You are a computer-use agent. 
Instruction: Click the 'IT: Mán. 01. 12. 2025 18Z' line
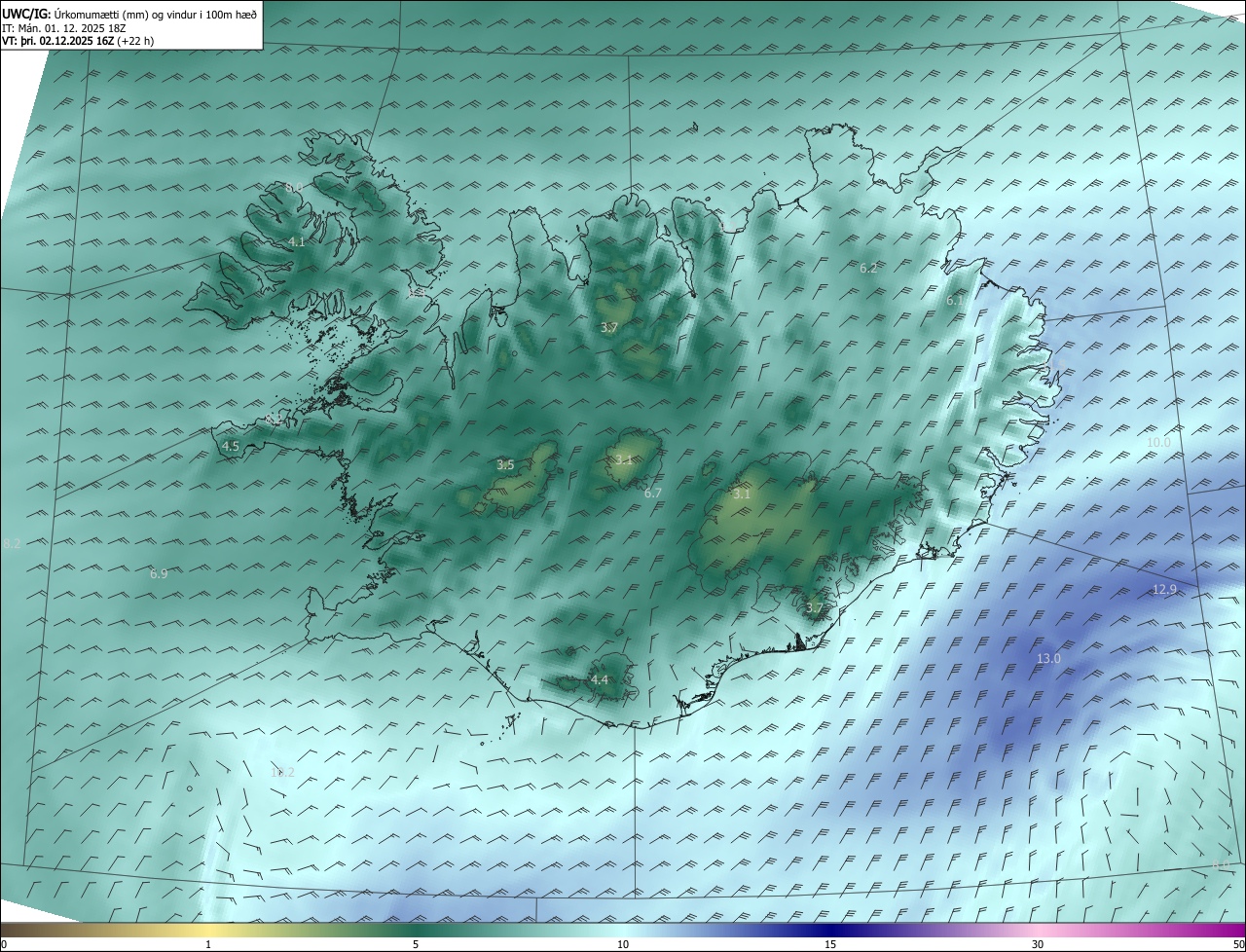coord(64,27)
